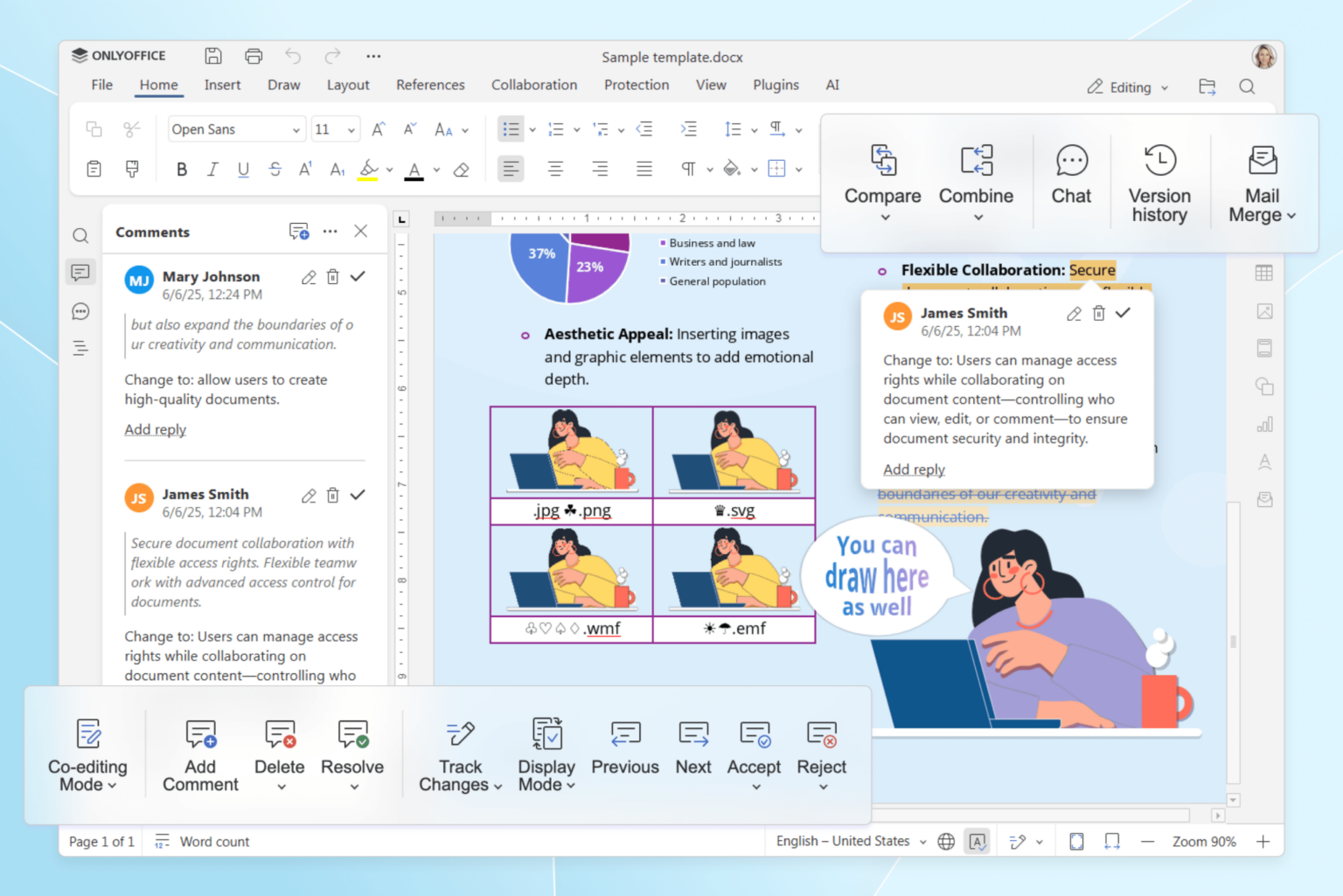Open the Comments icon in left sidebar
Image resolution: width=1343 pixels, height=896 pixels.
(x=80, y=273)
